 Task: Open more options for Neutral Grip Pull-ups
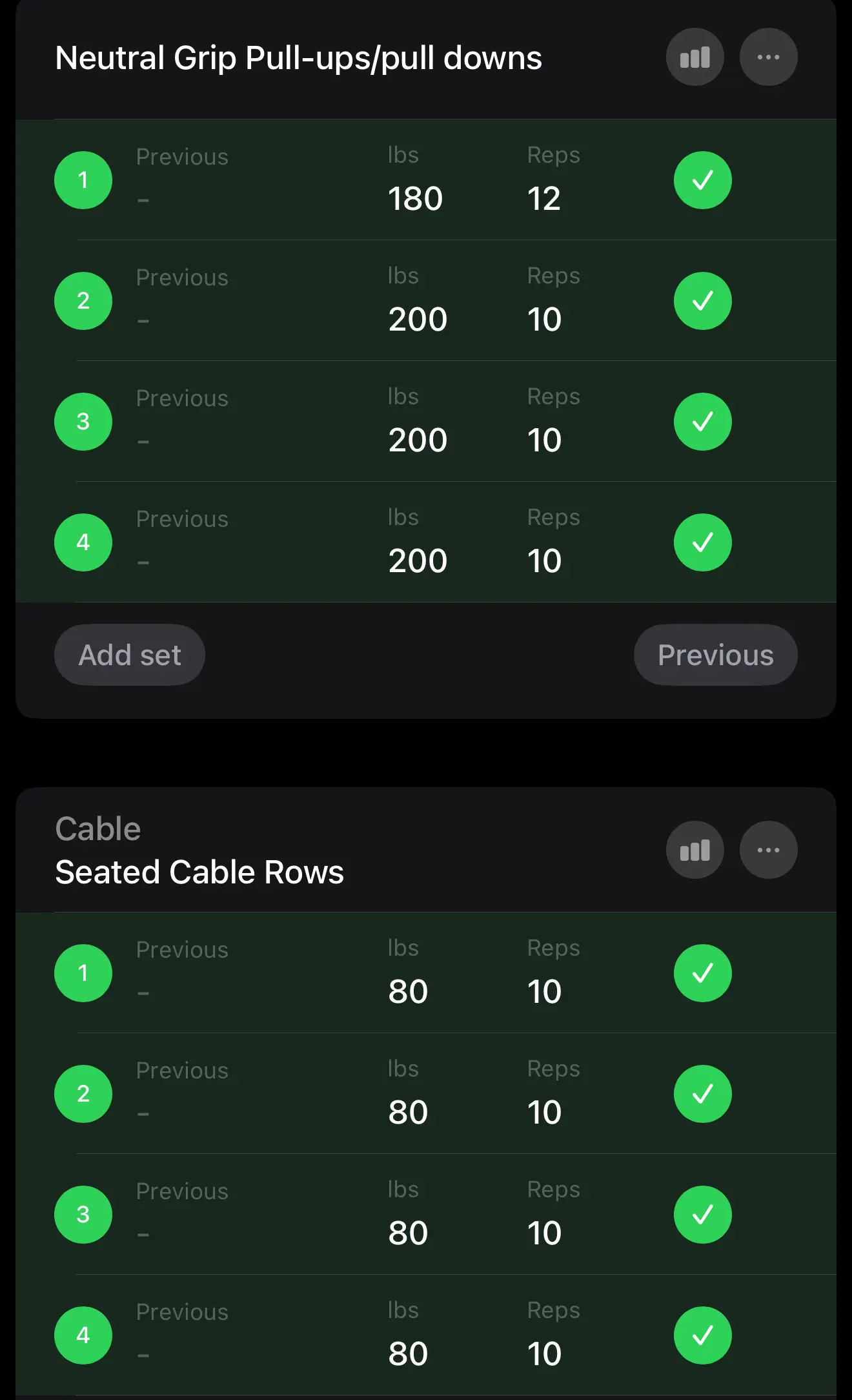point(768,57)
